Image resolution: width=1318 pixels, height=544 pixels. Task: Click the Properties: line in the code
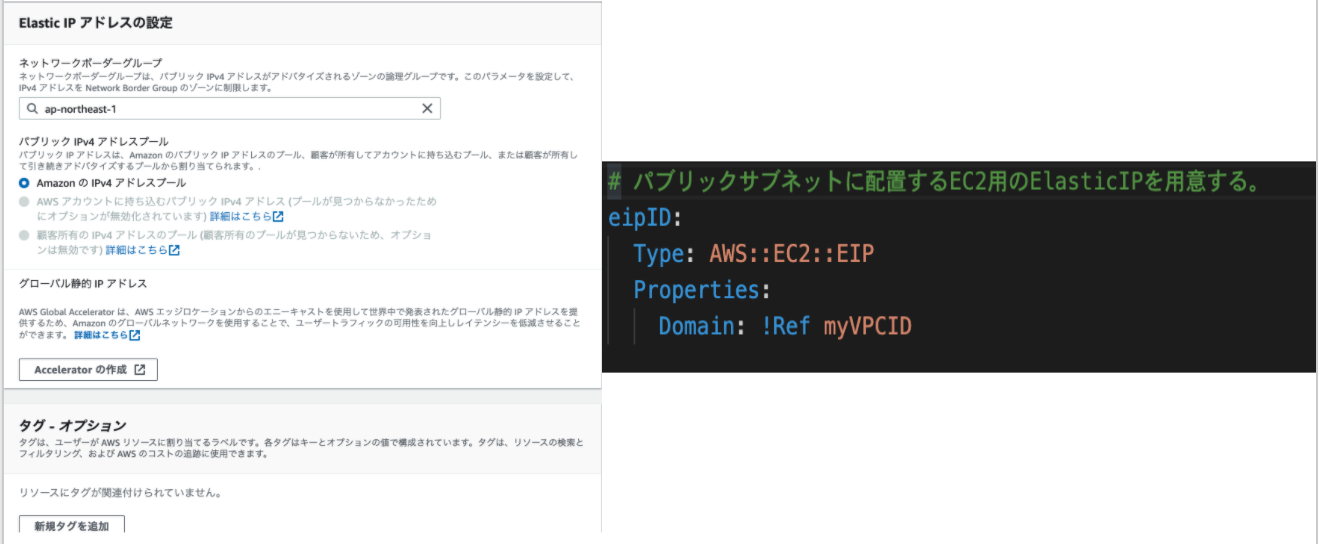click(x=702, y=290)
